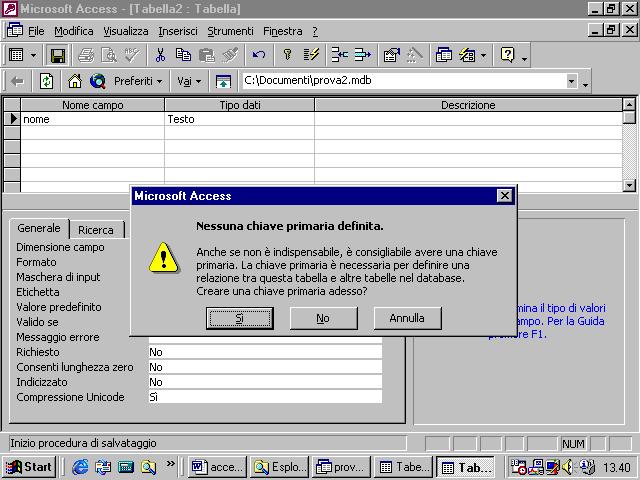Open the Preferiti dropdown
The height and width of the screenshot is (480, 640).
pyautogui.click(x=138, y=81)
